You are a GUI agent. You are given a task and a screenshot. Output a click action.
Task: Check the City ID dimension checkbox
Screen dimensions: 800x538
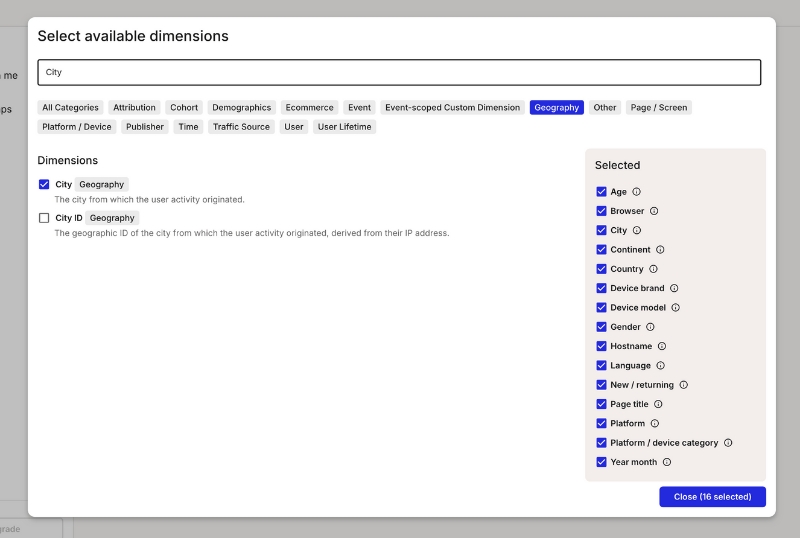coord(44,218)
